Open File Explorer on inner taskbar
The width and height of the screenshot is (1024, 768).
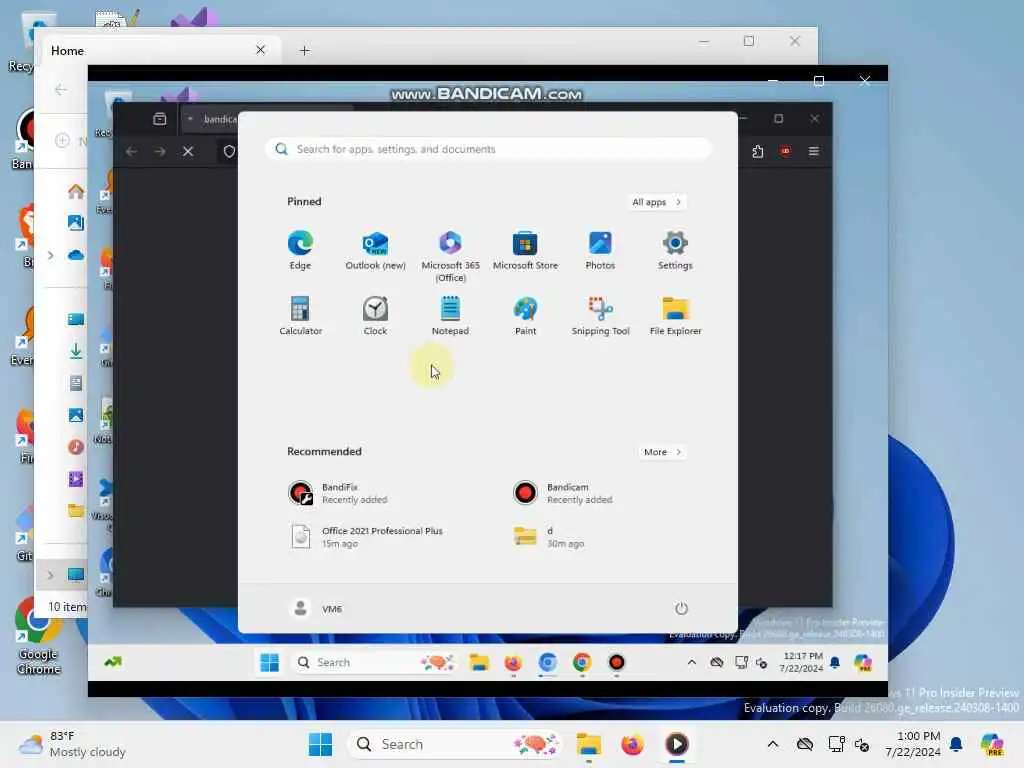click(x=479, y=663)
